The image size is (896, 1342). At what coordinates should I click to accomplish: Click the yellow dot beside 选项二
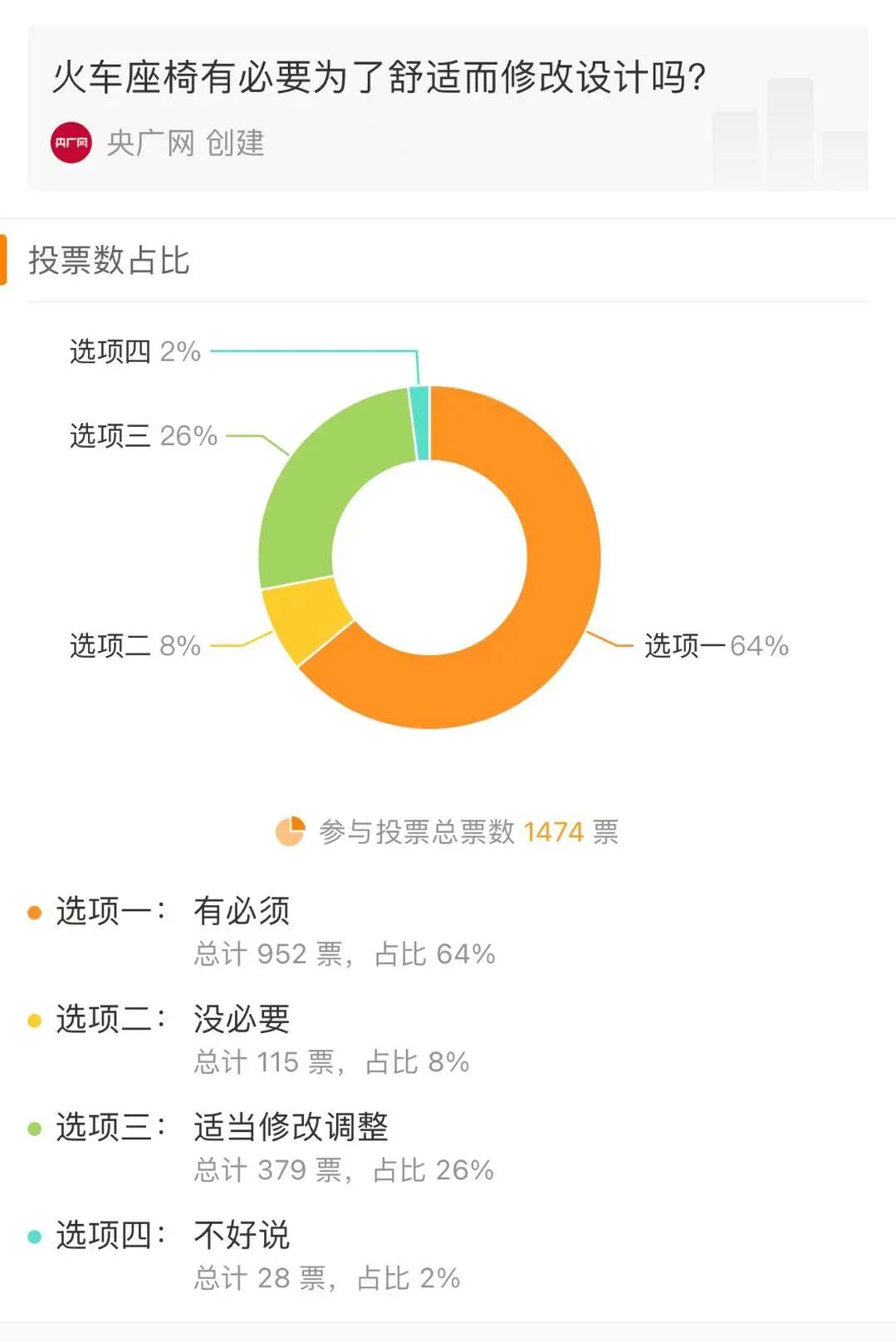[34, 1021]
